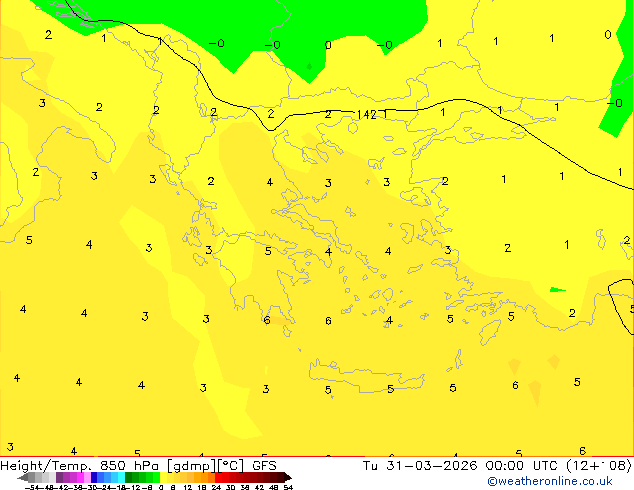Click the cyan swatch in the temperature legend
Screen dimensions: 634x490
pos(121,477)
